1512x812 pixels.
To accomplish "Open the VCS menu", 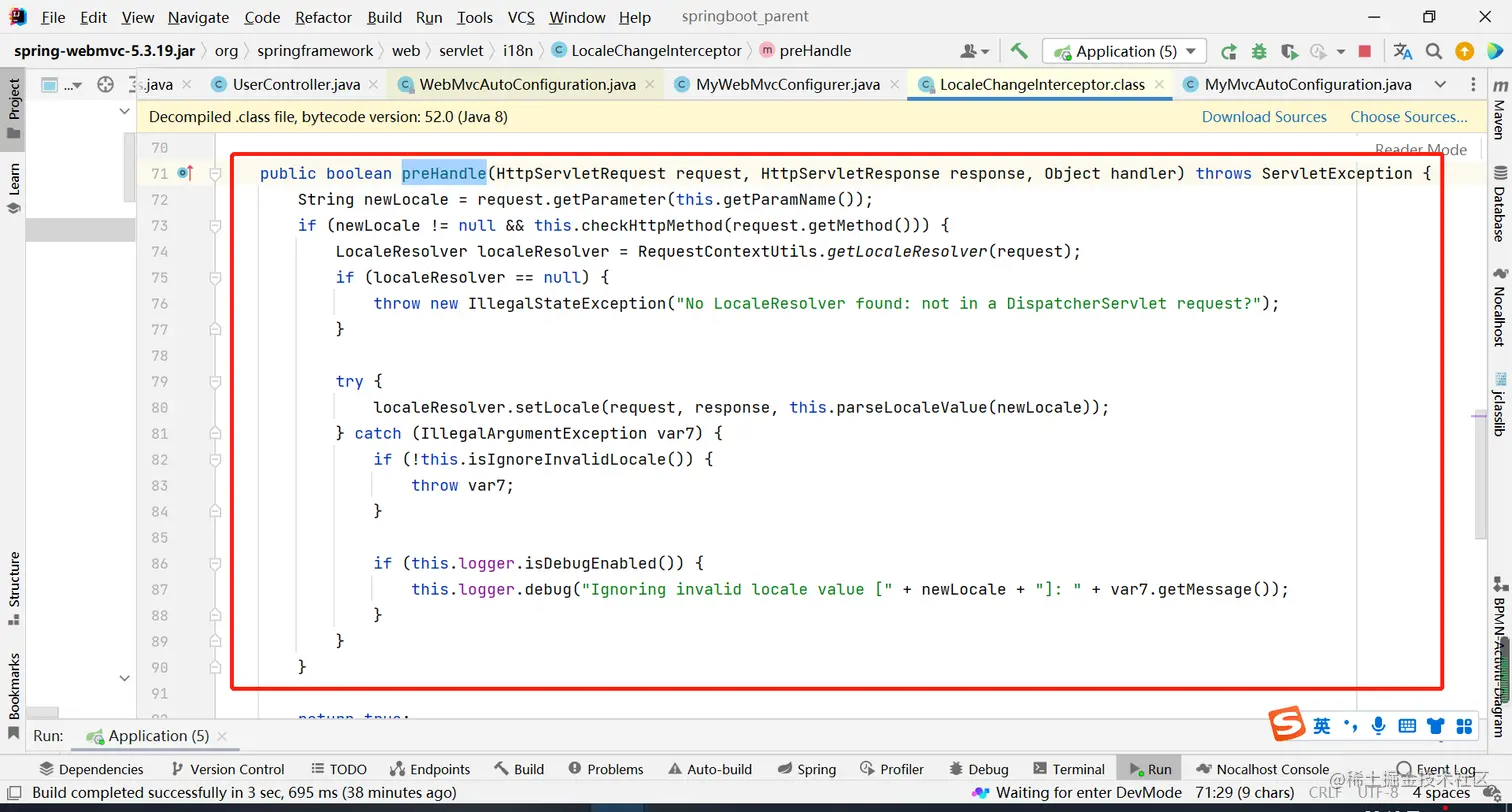I will pos(521,17).
